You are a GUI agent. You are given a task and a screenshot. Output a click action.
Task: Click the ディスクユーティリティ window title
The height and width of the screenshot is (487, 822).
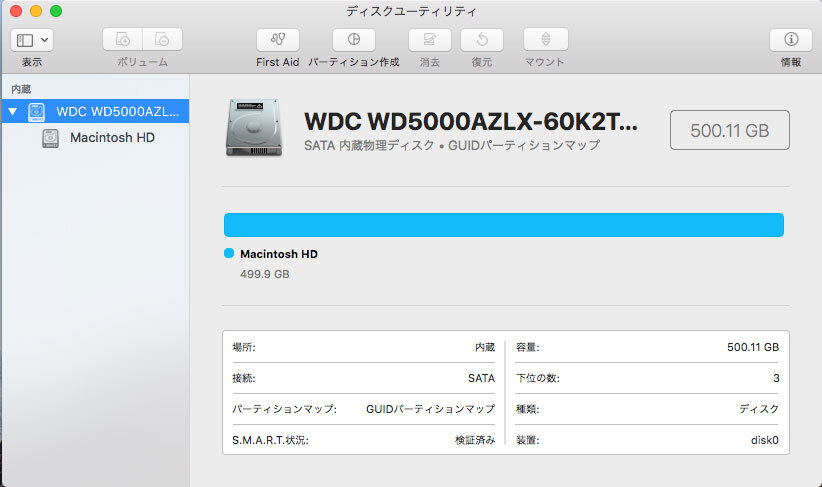[412, 11]
